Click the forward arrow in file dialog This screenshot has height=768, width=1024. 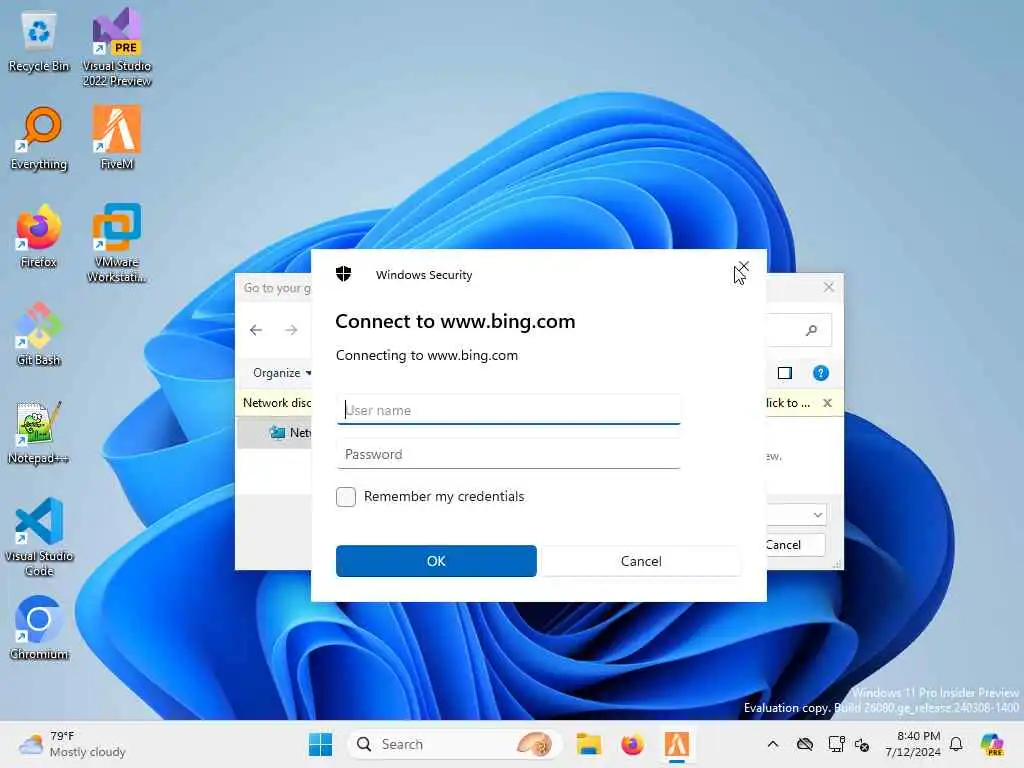[x=291, y=330]
